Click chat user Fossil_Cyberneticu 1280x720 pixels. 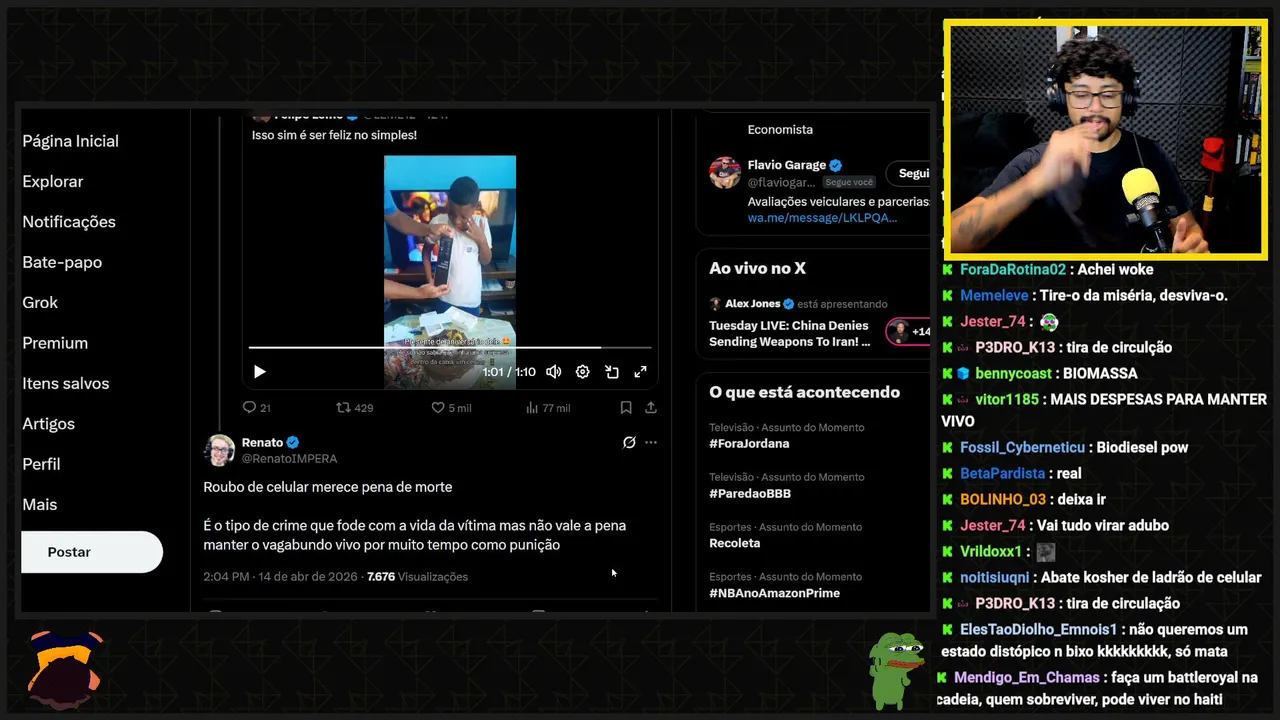(1022, 448)
